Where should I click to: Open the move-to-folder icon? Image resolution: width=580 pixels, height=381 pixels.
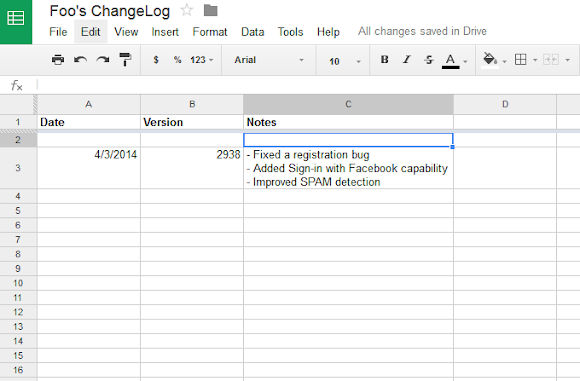pyautogui.click(x=210, y=10)
